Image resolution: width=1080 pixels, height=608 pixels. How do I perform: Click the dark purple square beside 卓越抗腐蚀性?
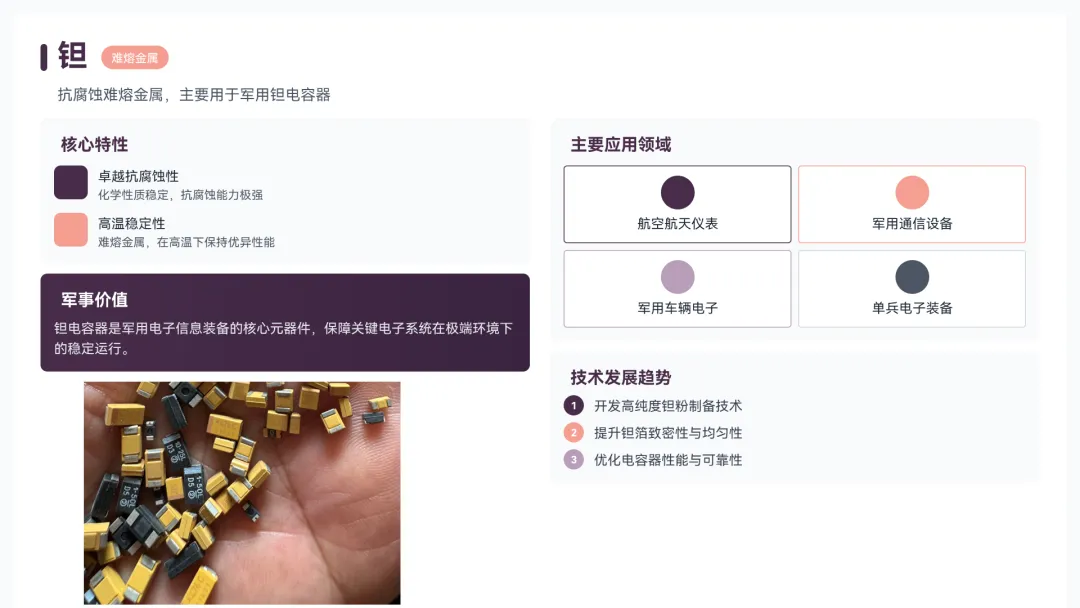(71, 182)
